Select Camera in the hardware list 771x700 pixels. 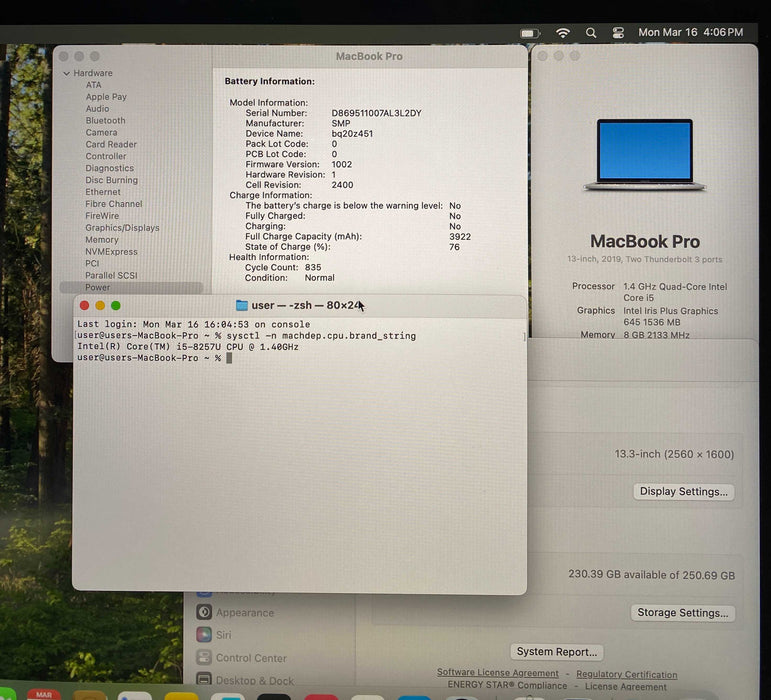point(101,132)
